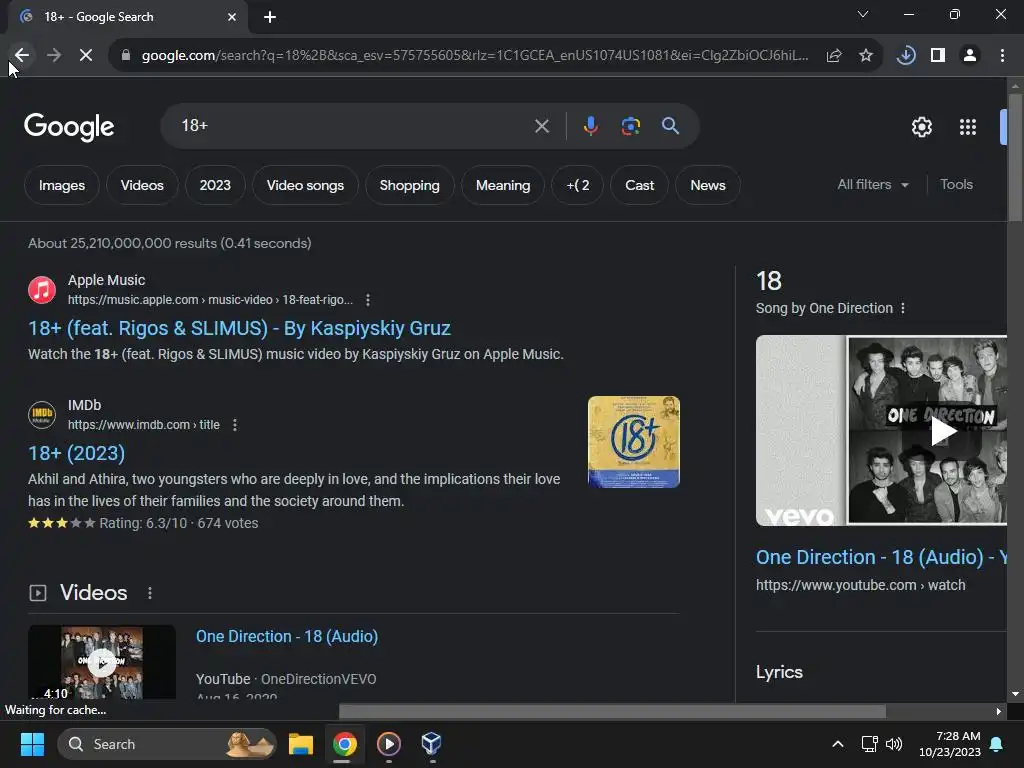Search by image with Google Lens icon

tap(630, 126)
